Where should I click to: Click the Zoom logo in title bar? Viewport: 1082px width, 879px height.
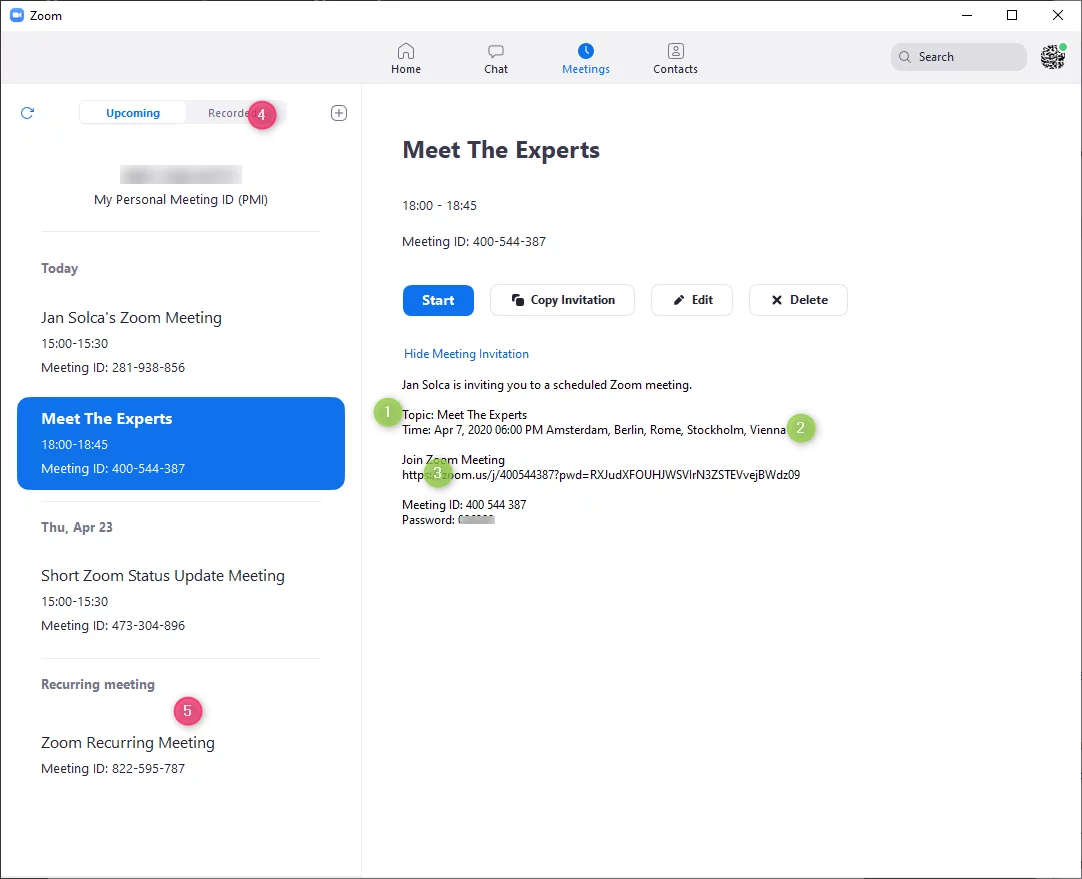tap(16, 15)
